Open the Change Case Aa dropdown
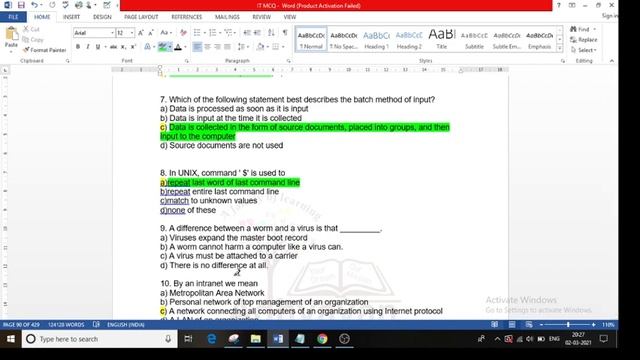The image size is (640, 360). (165, 33)
